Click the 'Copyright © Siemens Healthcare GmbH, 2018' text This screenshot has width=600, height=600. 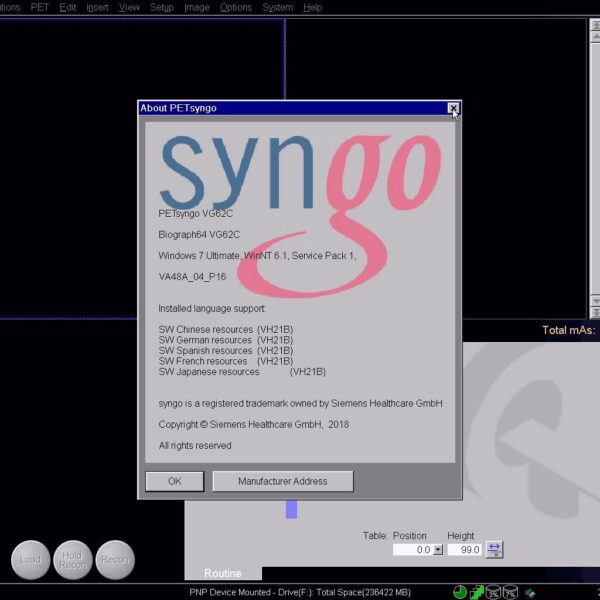[254, 424]
